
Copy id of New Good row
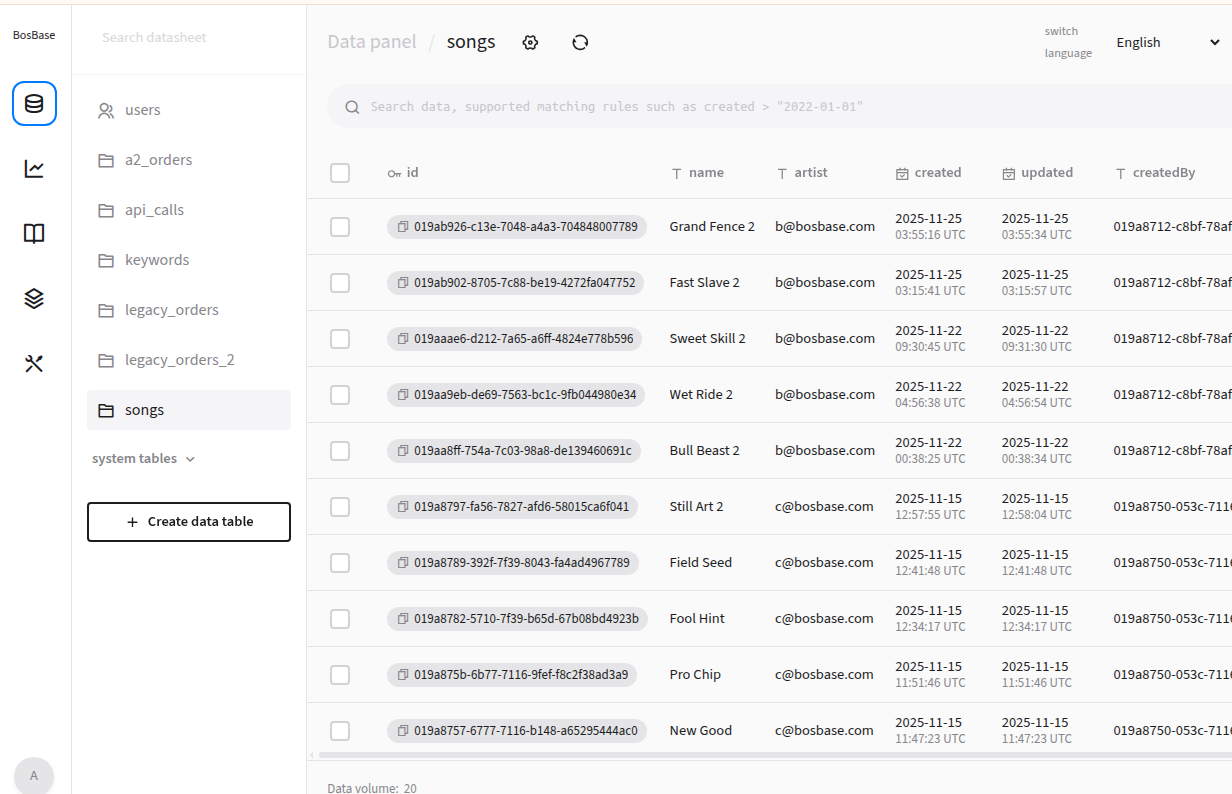click(403, 731)
